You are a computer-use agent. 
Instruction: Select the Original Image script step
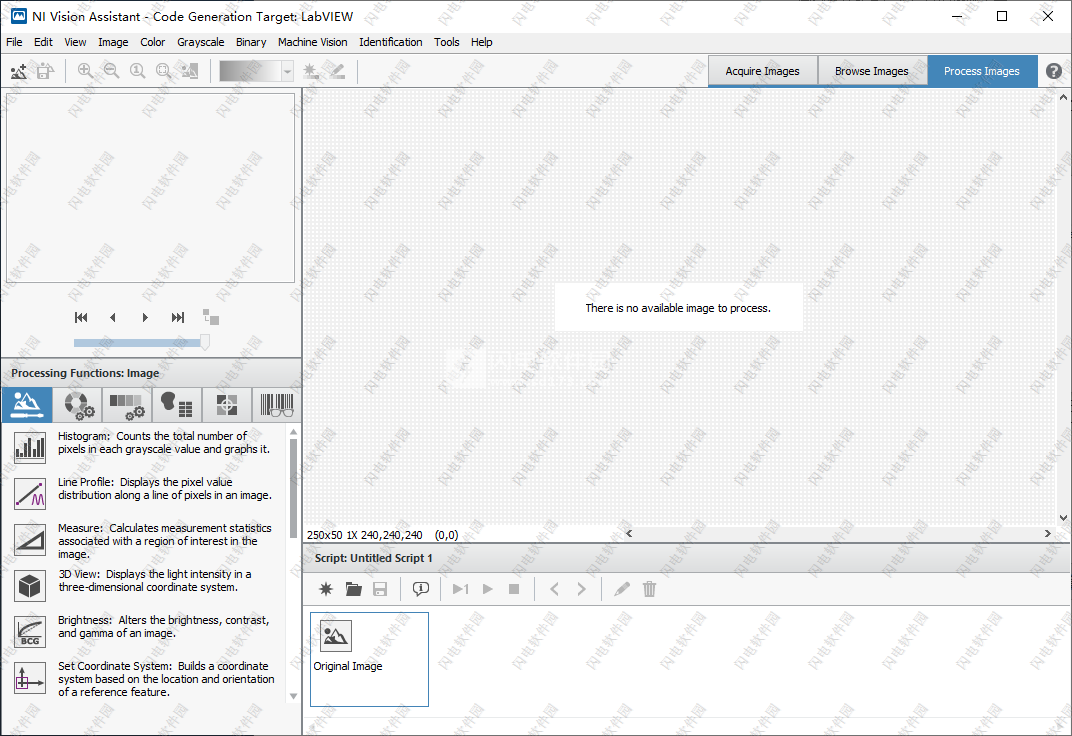(369, 659)
